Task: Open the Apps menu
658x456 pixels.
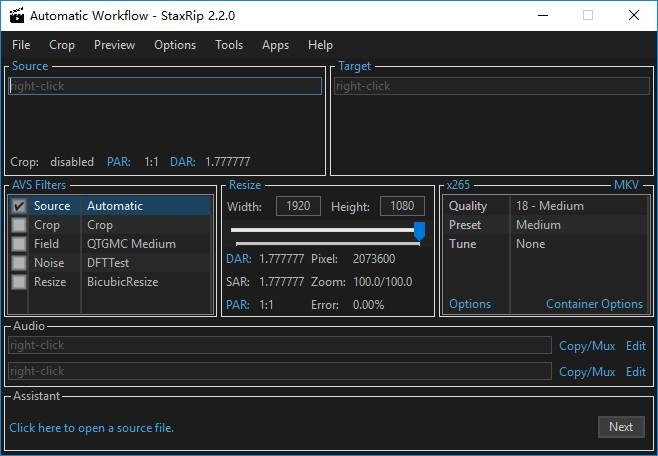Action: (x=275, y=45)
